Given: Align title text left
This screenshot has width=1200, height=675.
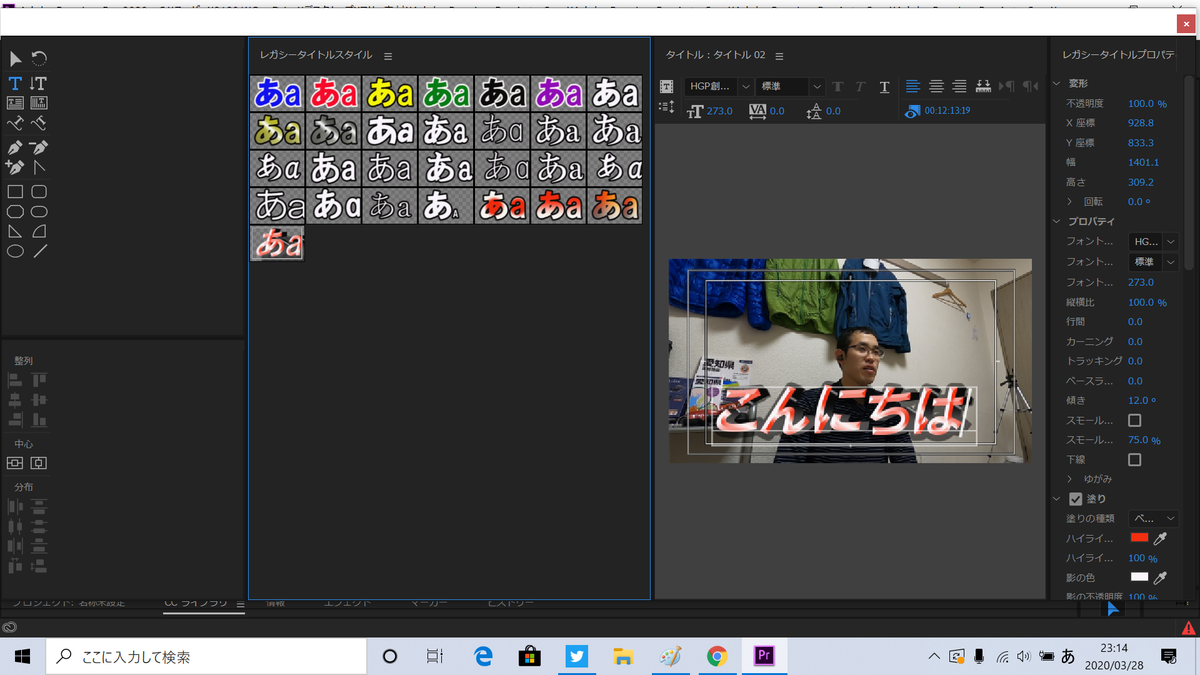Looking at the screenshot, I should (x=913, y=87).
